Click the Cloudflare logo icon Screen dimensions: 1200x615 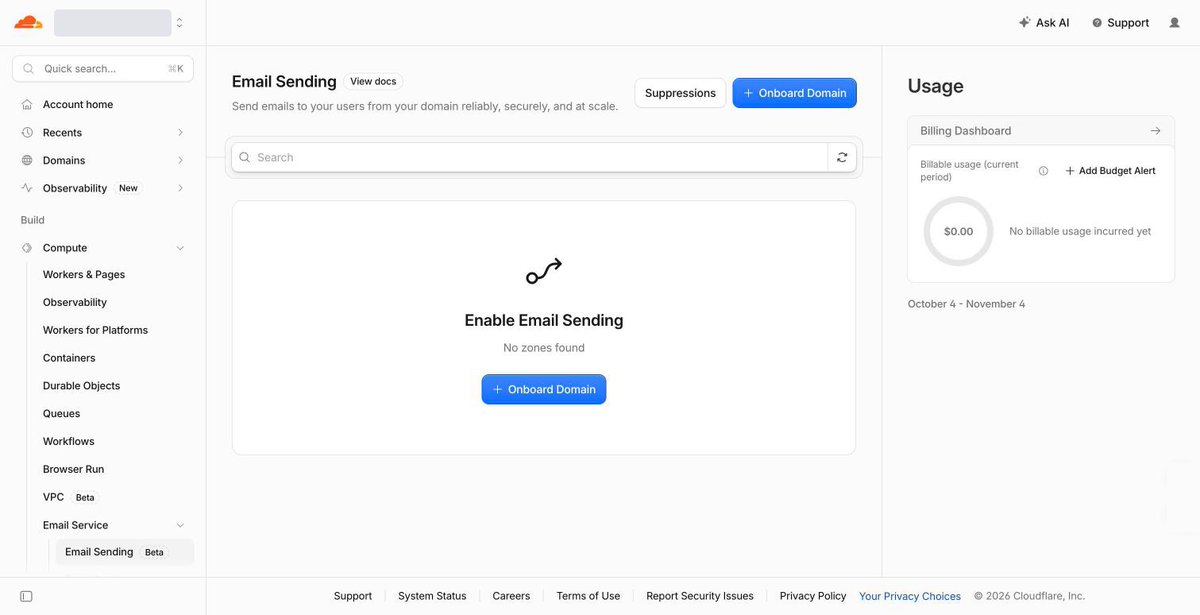(28, 22)
